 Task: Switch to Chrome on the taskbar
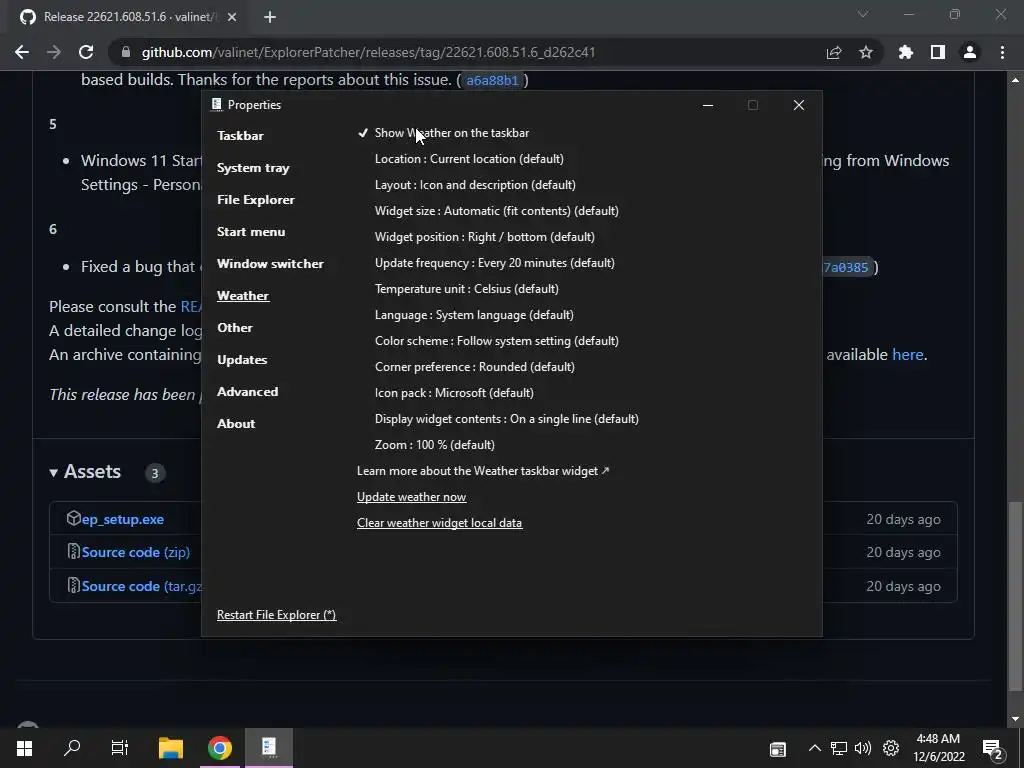click(220, 748)
